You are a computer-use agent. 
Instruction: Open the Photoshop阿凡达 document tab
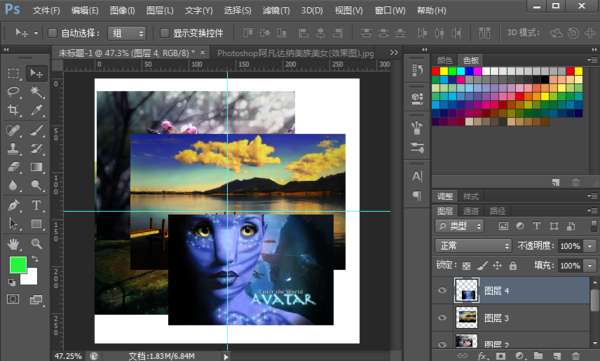click(x=295, y=53)
